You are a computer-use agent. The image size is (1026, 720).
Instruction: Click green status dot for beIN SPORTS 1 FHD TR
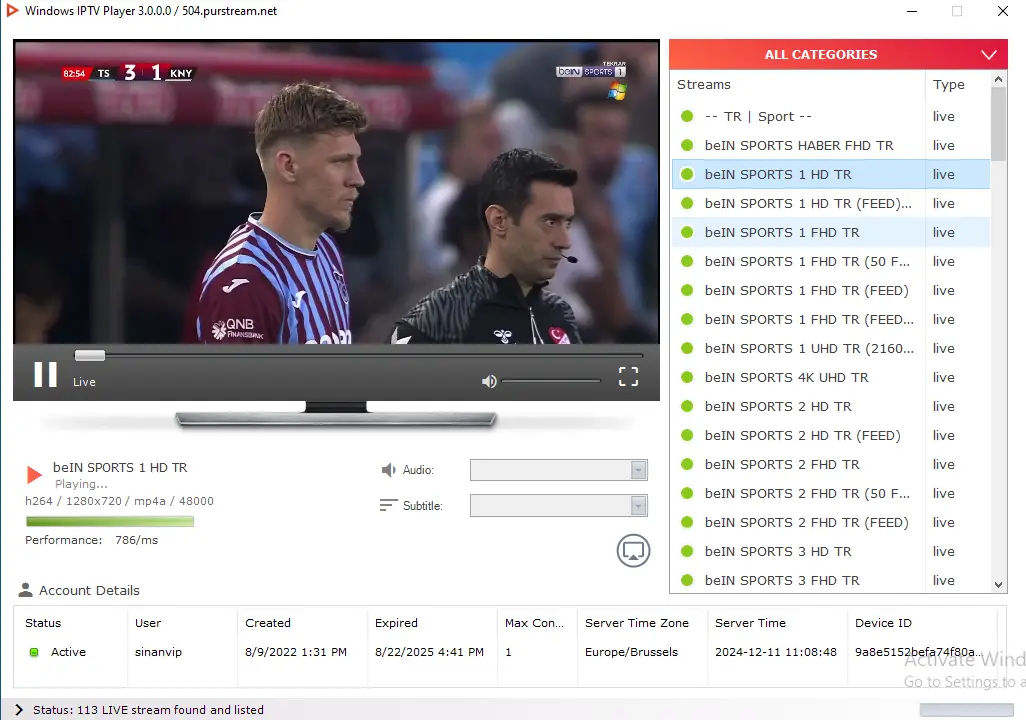[x=687, y=232]
